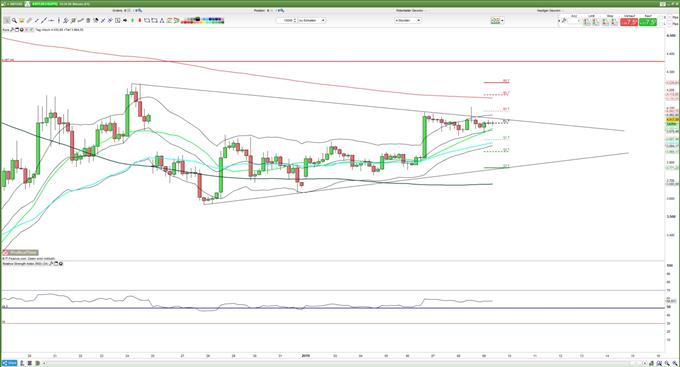The width and height of the screenshot is (680, 367).
Task: Select the black arrow drawing tool
Action: [x=125, y=20]
